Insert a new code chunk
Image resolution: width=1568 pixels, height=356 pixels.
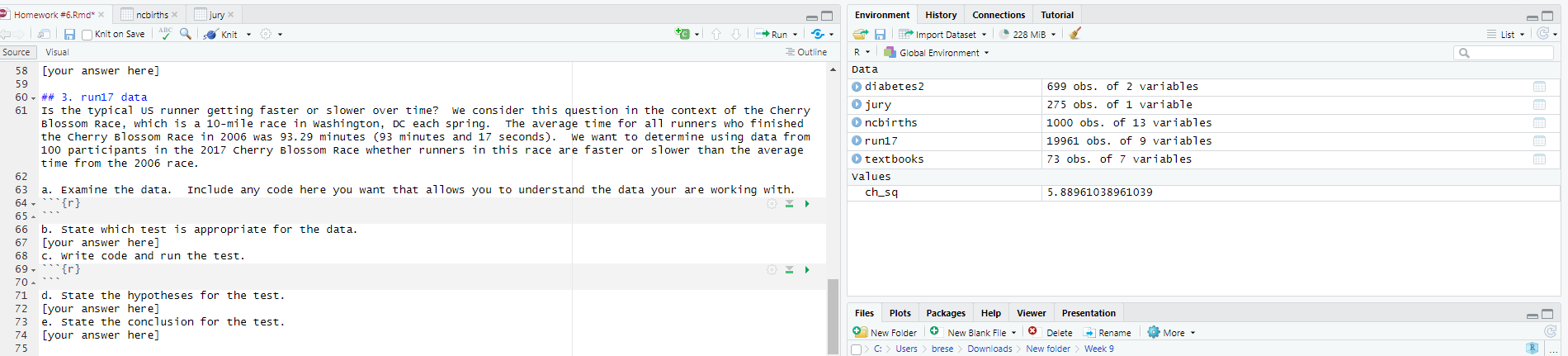coord(682,34)
